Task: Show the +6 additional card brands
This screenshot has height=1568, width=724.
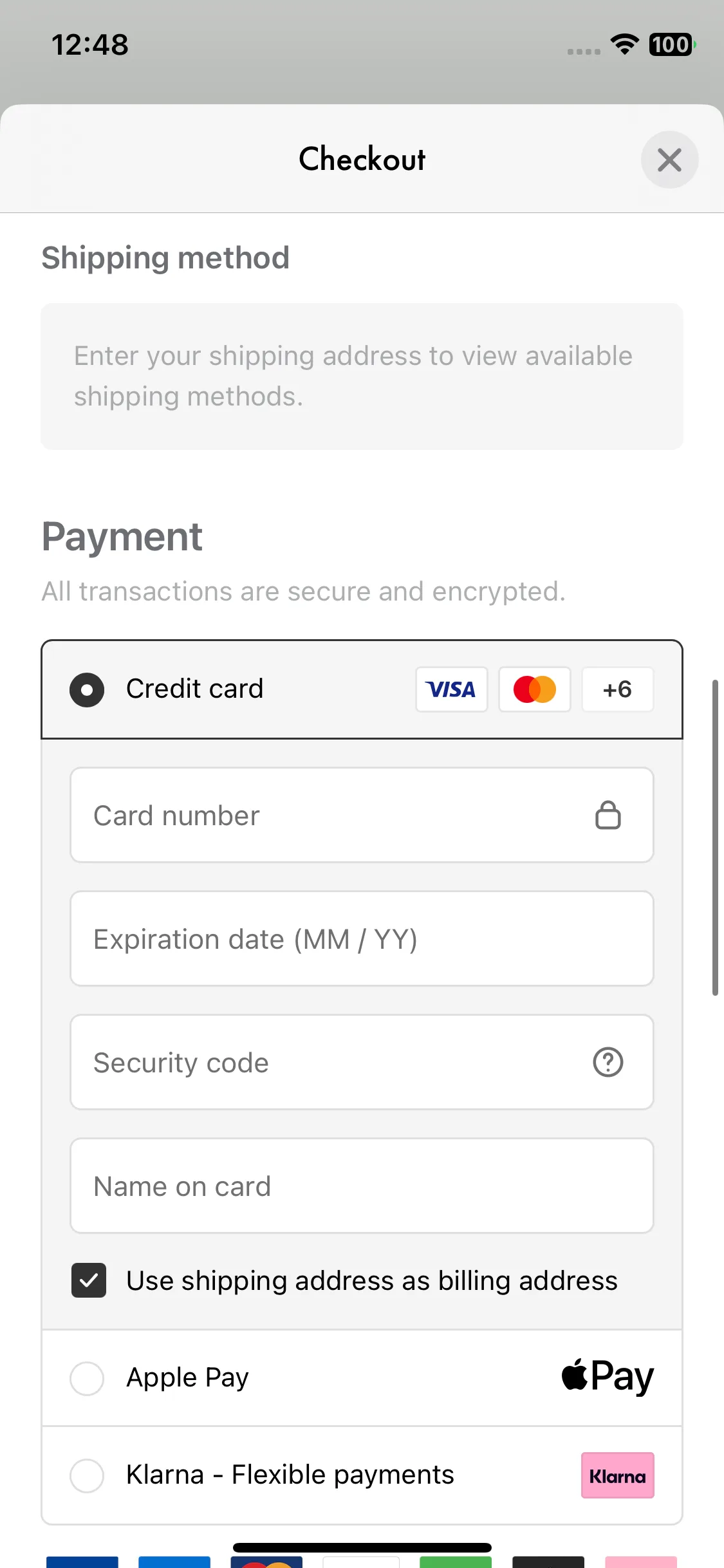Action: point(618,689)
